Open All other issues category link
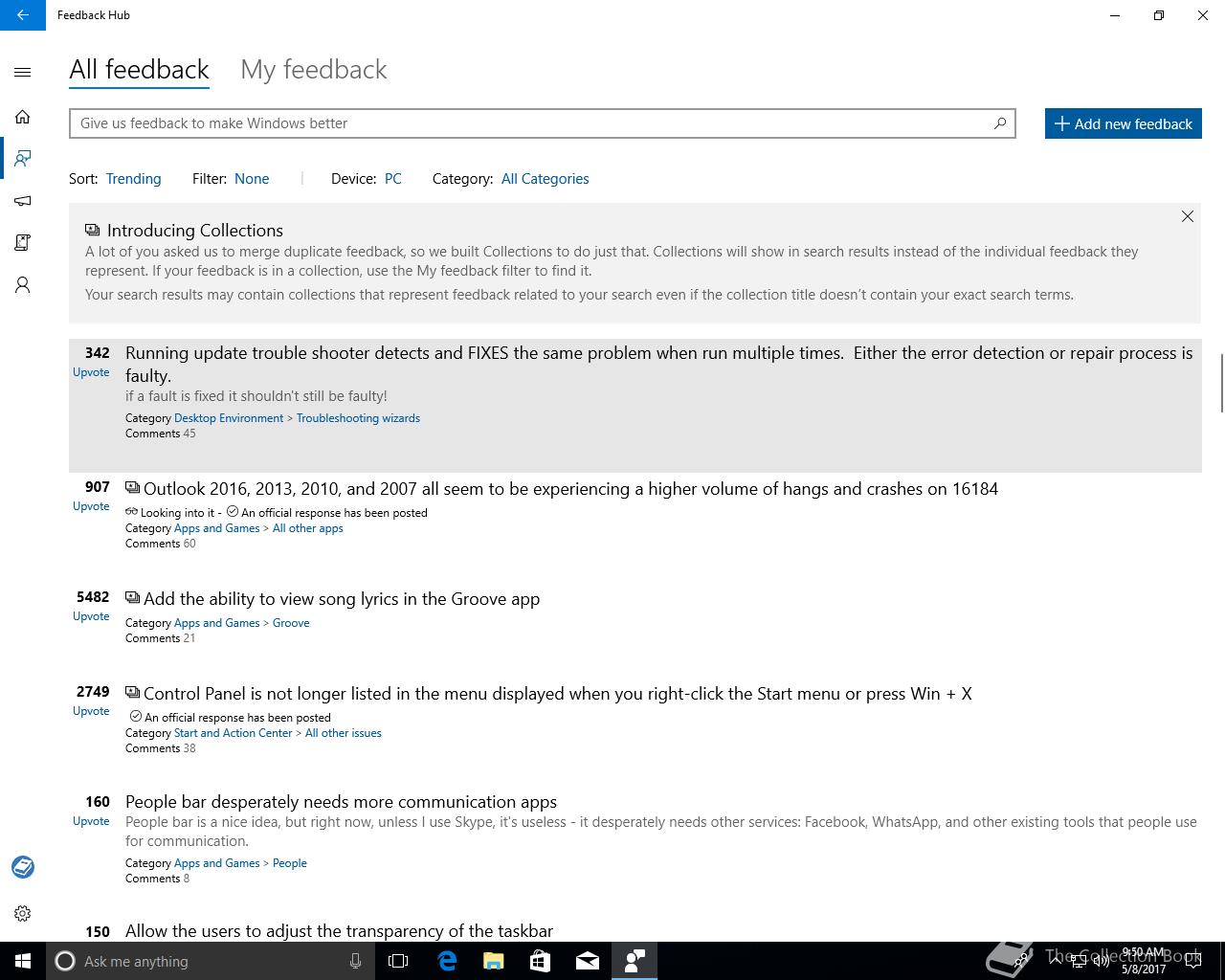1225x980 pixels. coord(343,733)
